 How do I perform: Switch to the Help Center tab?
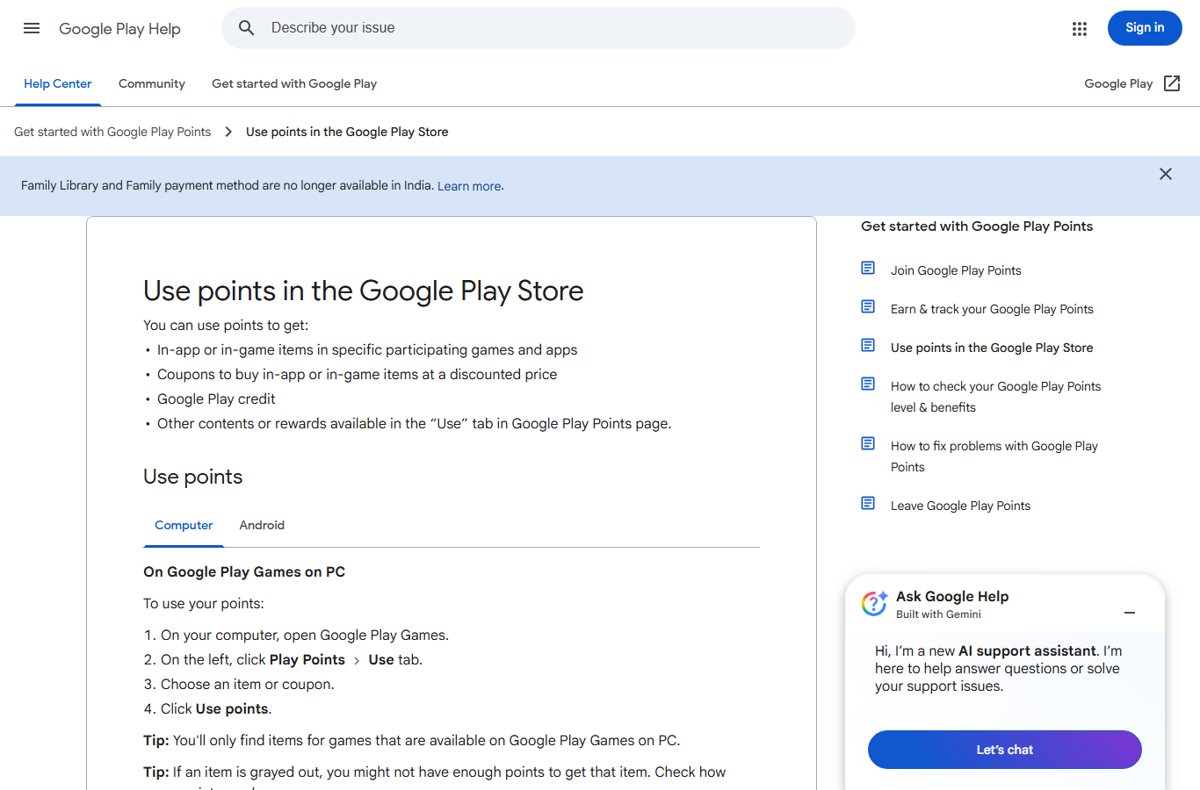[57, 84]
